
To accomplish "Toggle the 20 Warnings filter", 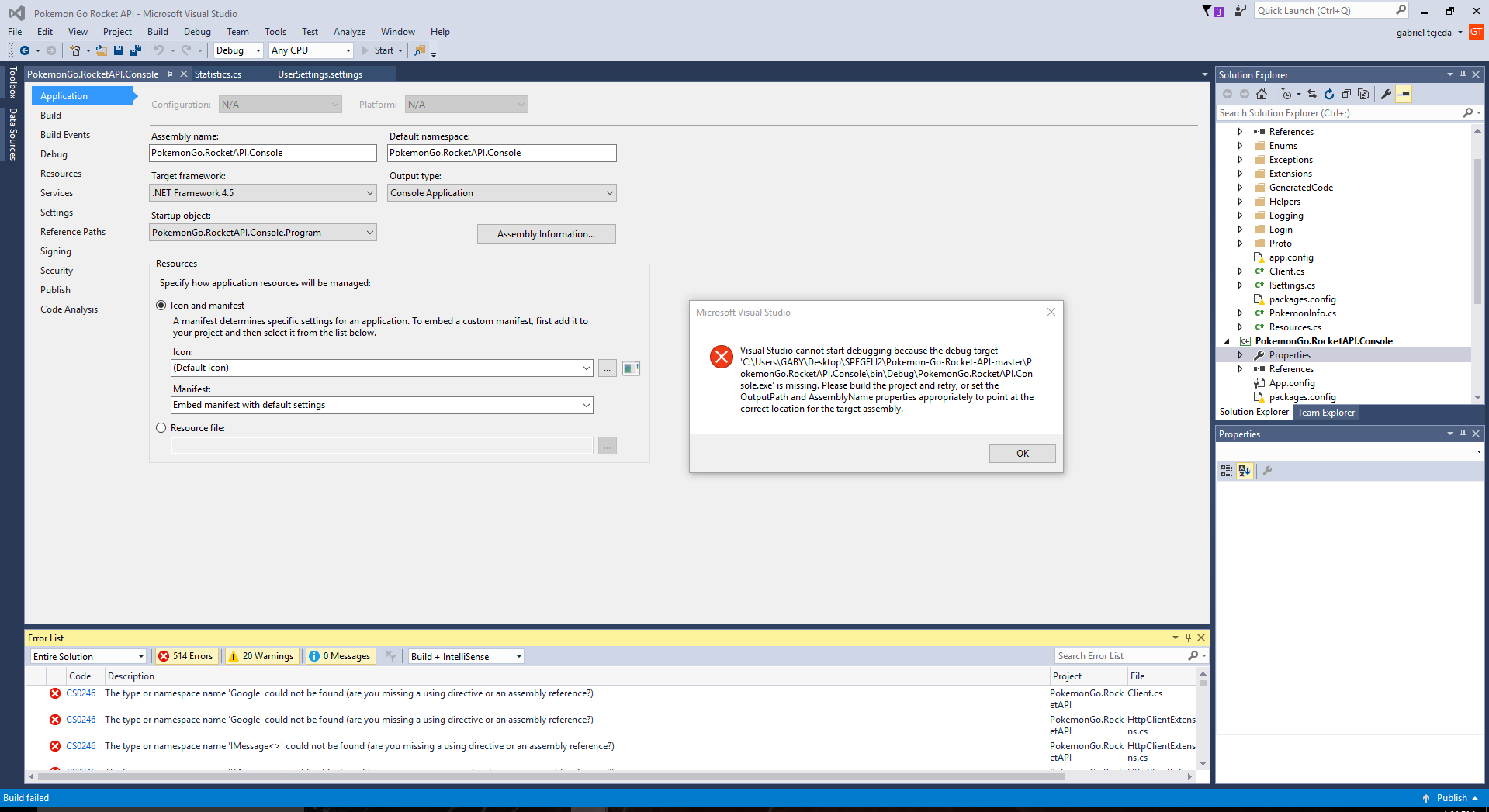I will [261, 656].
